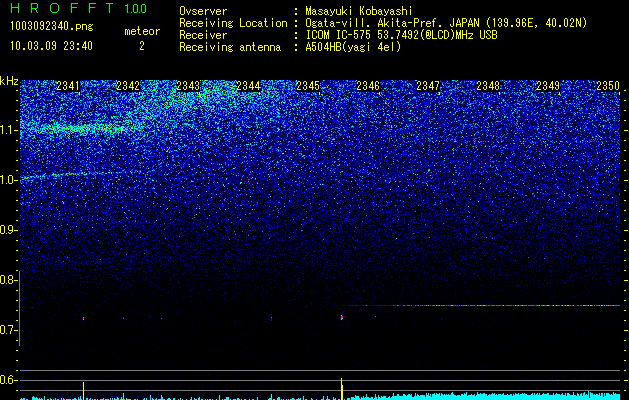Viewport: 629px width, 400px height.
Task: Click the observer name Masayuki Kobayashi
Action: coord(359,11)
